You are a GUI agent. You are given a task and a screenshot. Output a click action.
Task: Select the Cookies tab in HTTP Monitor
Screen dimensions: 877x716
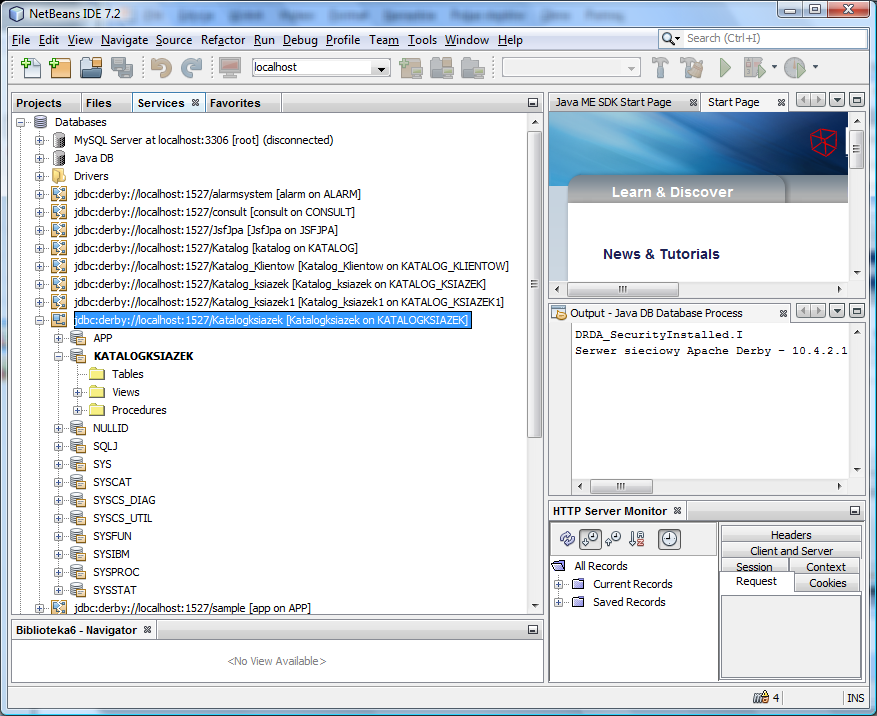coord(828,583)
